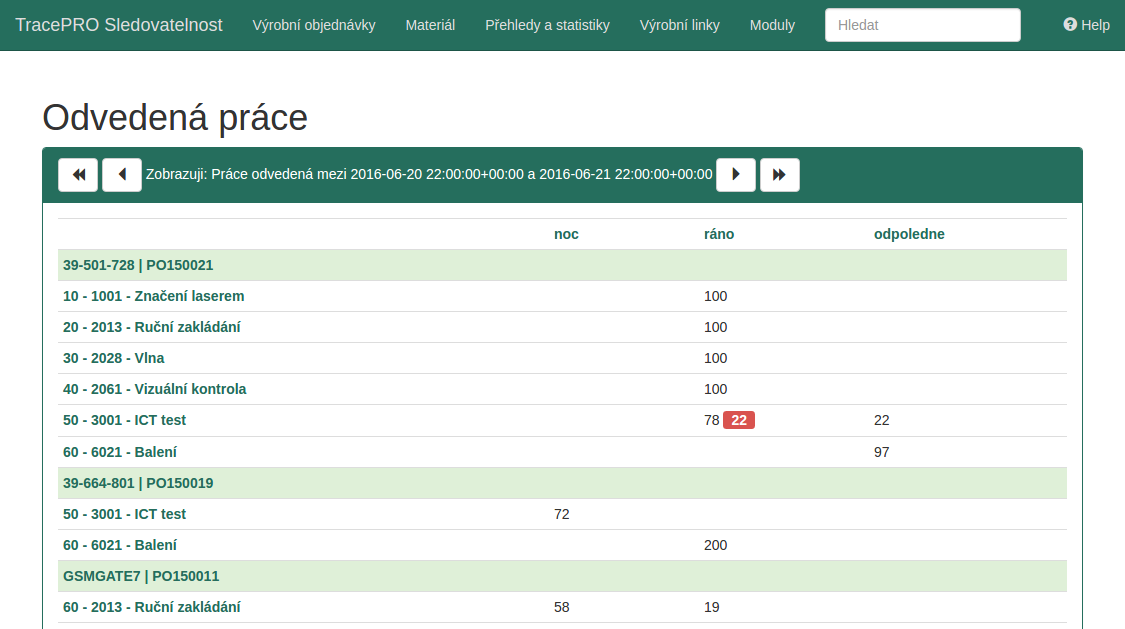Click the Odvedená práce page heading
Image resolution: width=1125 pixels, height=629 pixels.
click(x=175, y=118)
